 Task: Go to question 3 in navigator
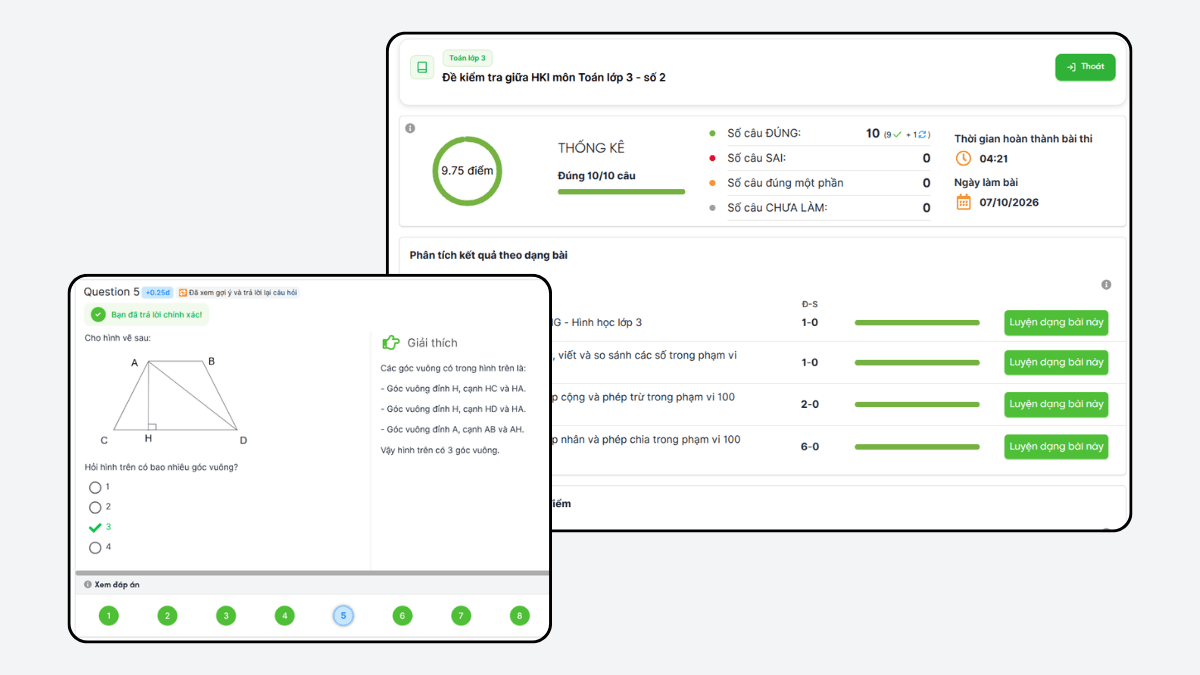(x=226, y=616)
